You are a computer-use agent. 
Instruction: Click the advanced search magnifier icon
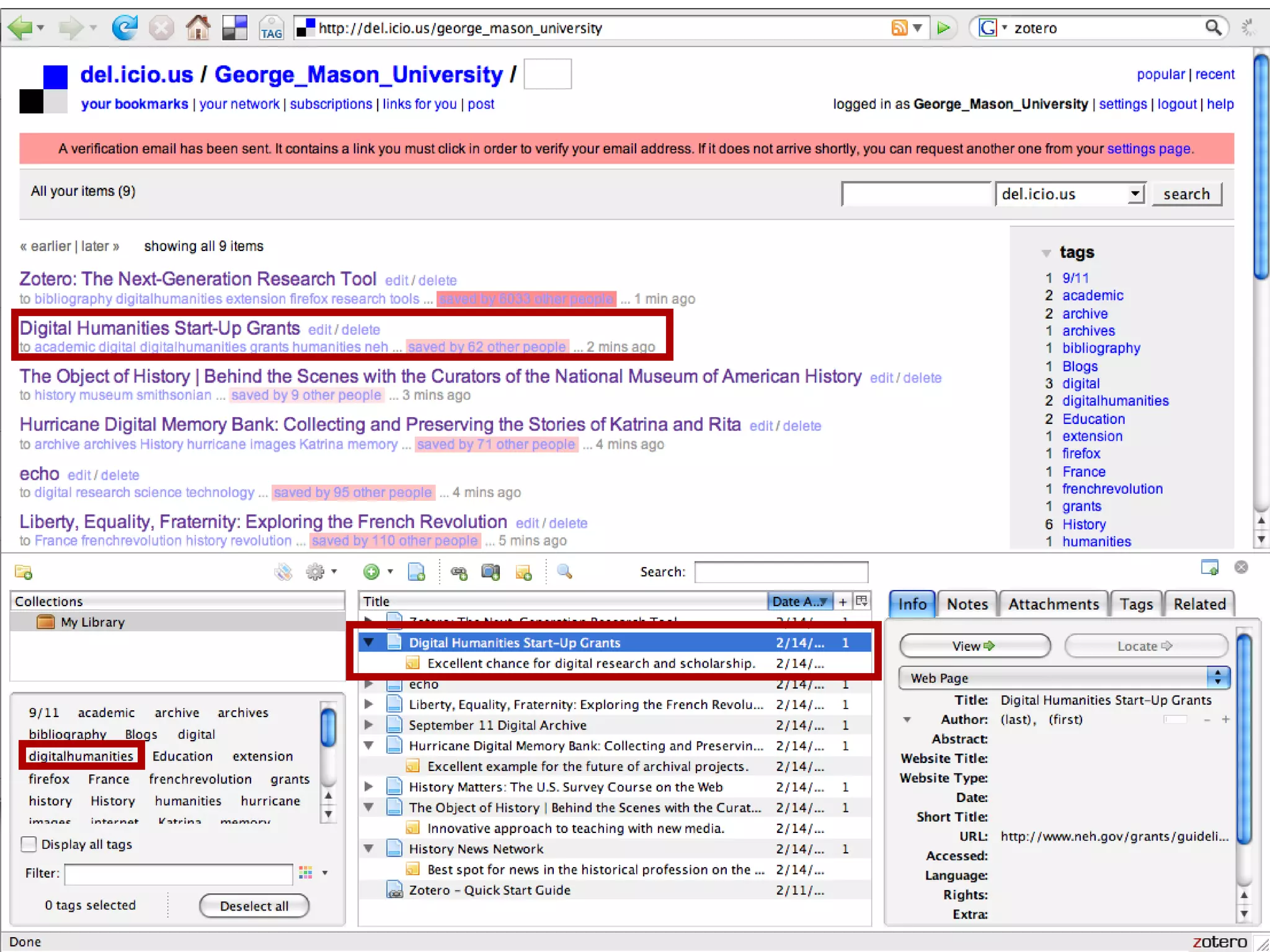pos(564,571)
